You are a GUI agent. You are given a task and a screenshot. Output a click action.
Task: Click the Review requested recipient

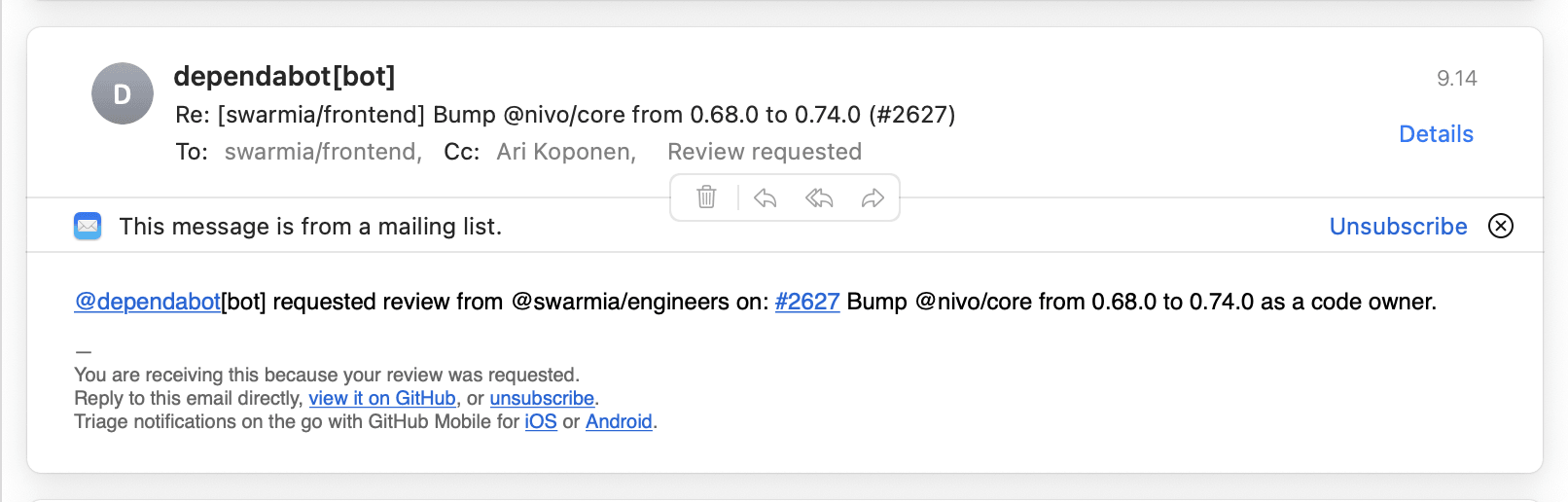point(765,152)
